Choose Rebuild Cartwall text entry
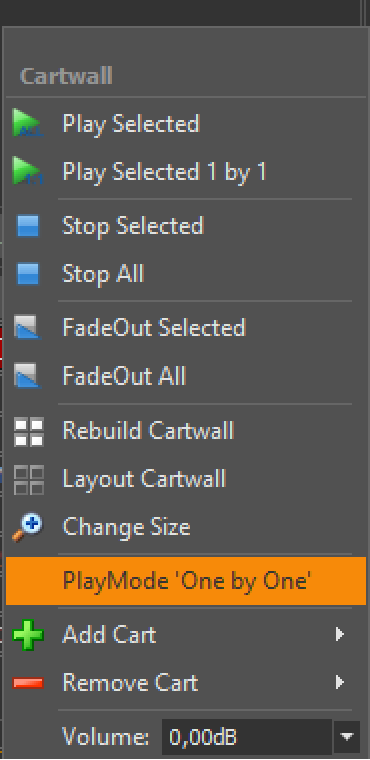Image resolution: width=370 pixels, height=760 pixels. click(148, 431)
